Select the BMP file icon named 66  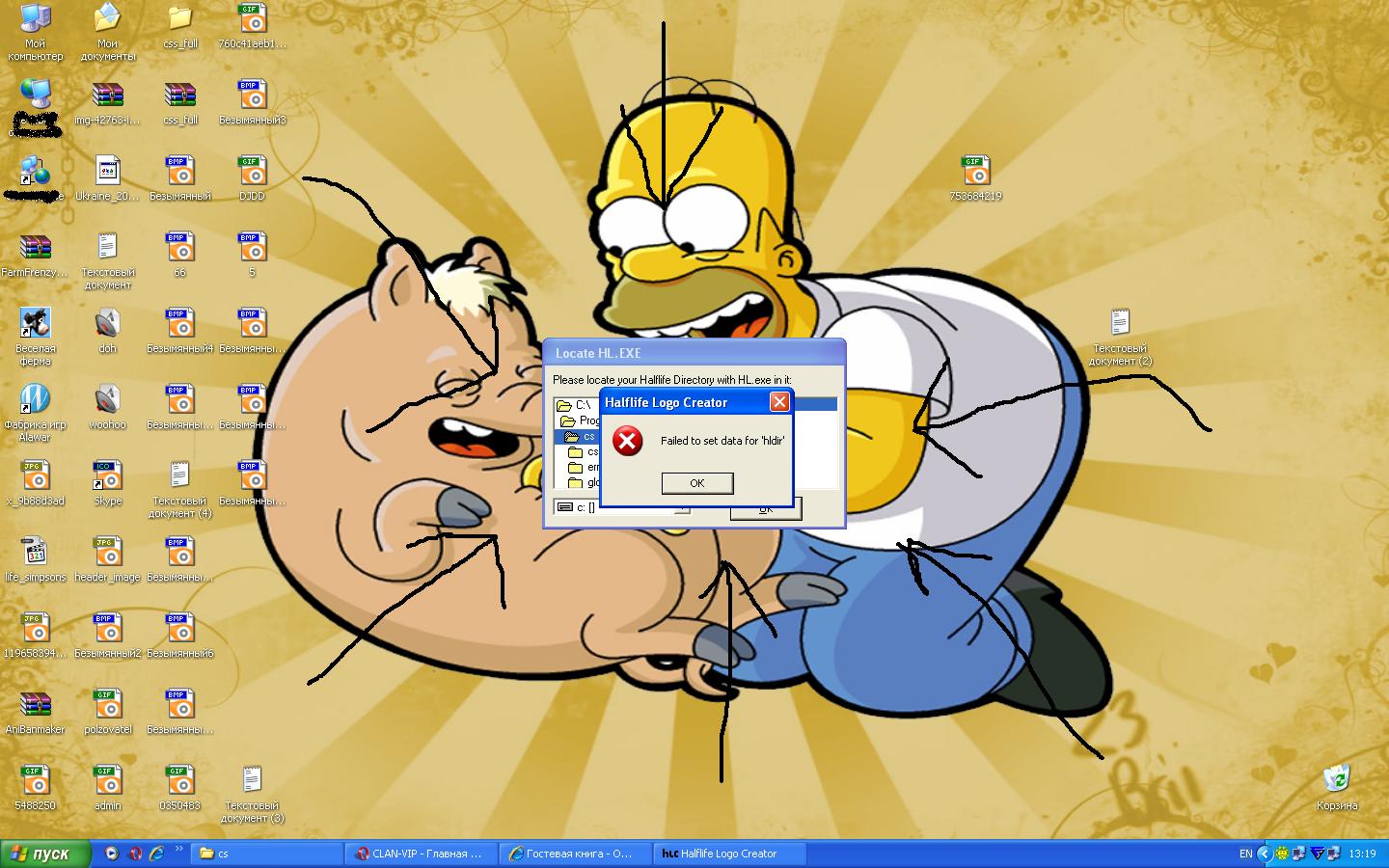pos(180,256)
